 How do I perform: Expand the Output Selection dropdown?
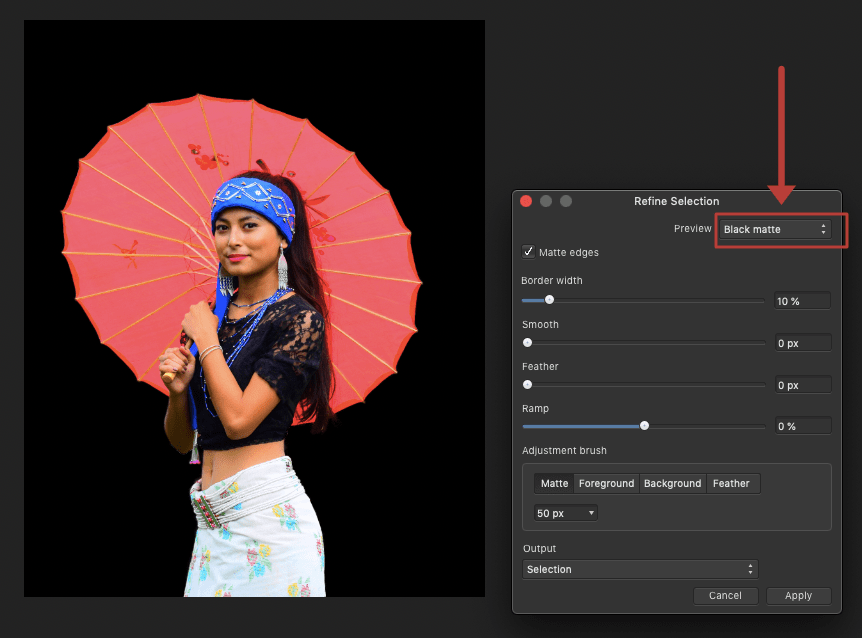(640, 569)
